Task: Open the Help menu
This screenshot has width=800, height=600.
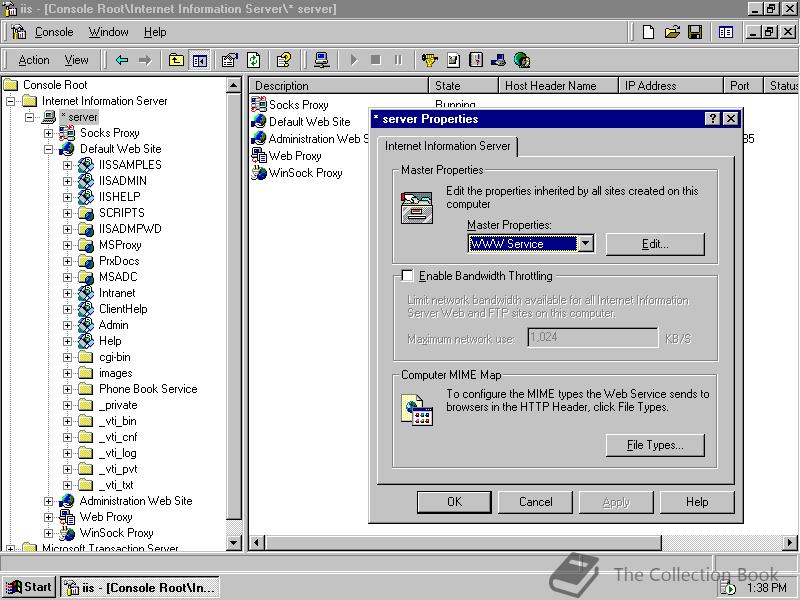Action: click(155, 32)
